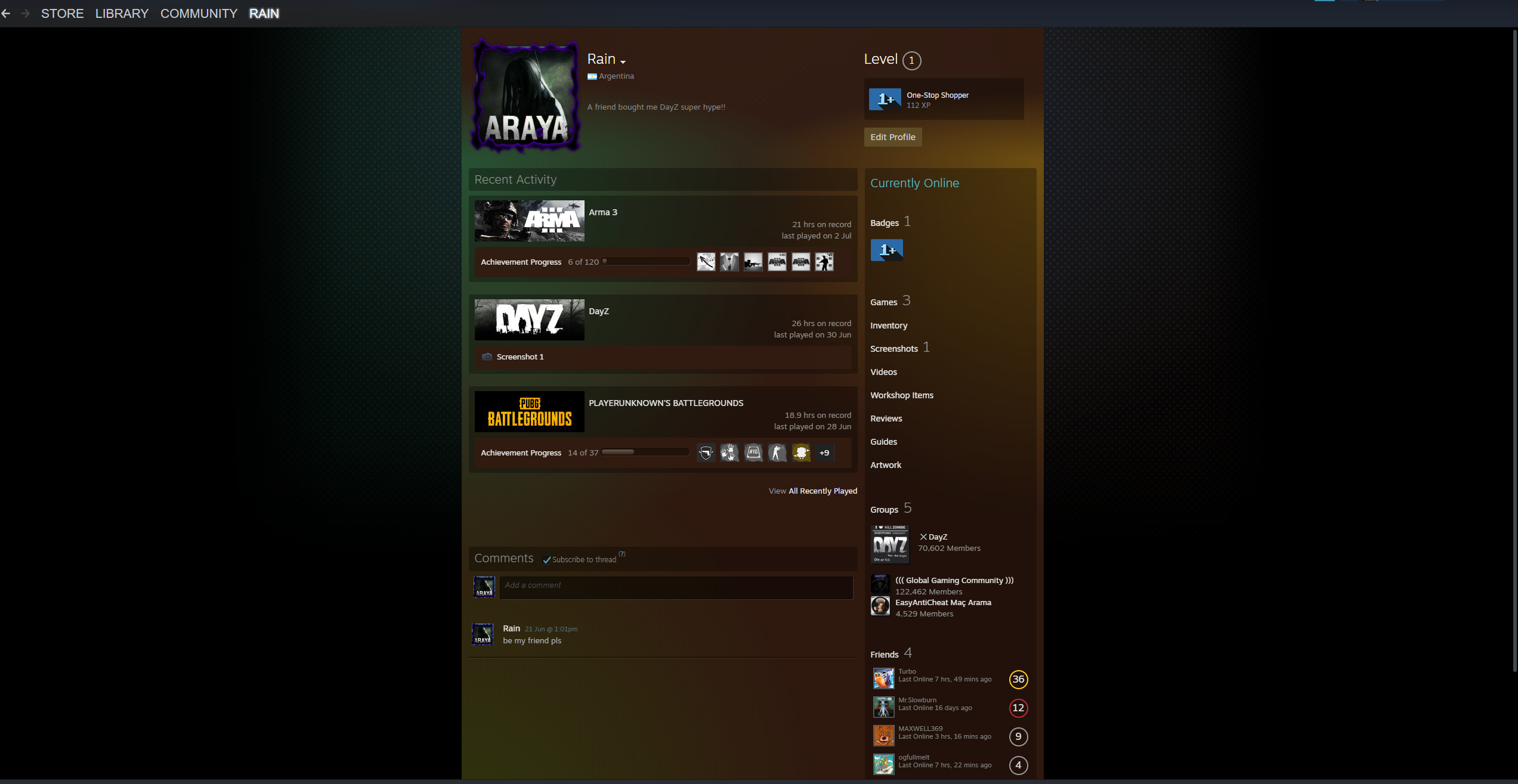Viewport: 1518px width, 784px height.
Task: Open PLAYERUNKNOWN'S BATTLEGROUNDS title link
Action: [666, 403]
